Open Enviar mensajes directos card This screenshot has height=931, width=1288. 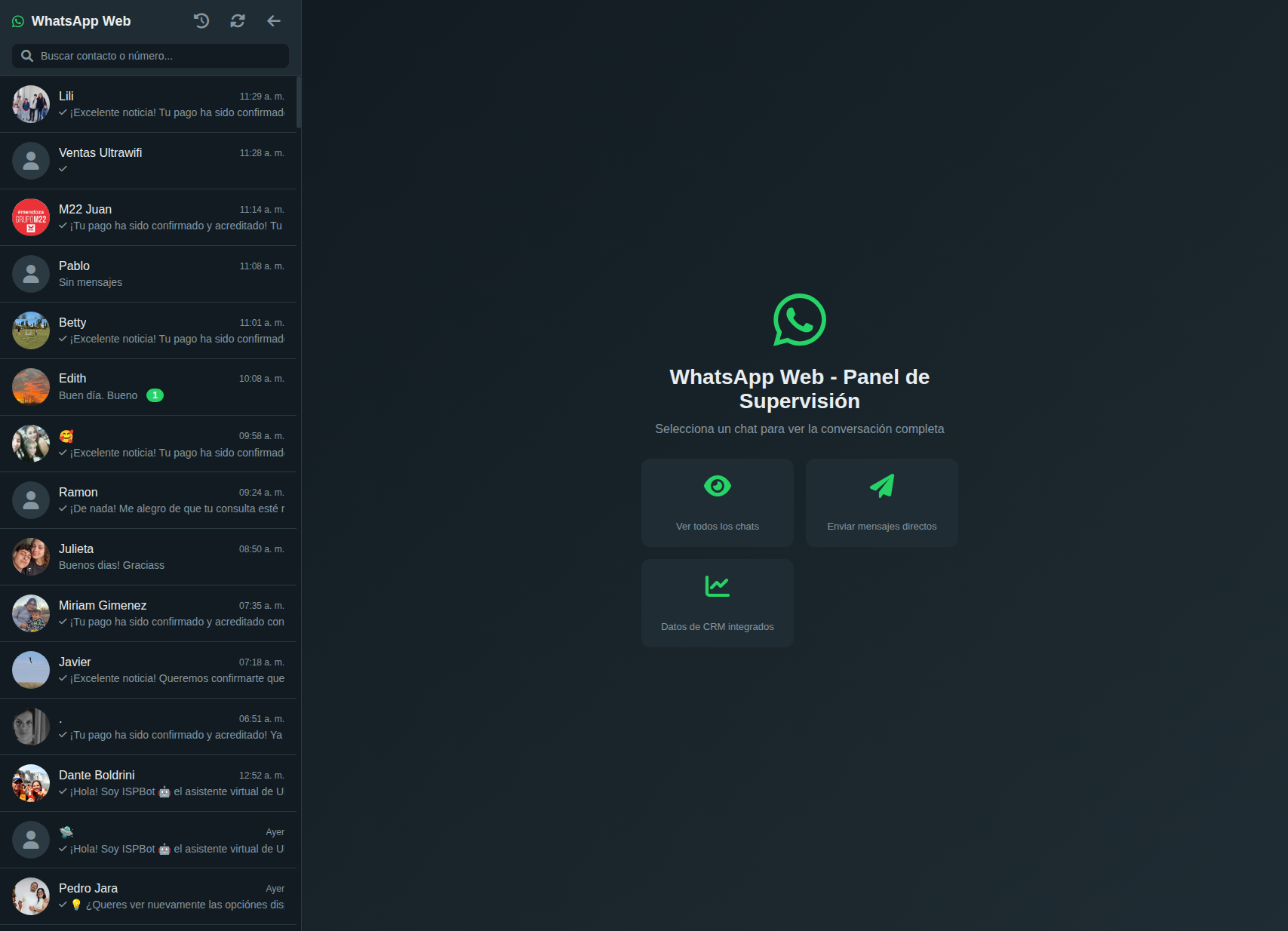pos(881,502)
